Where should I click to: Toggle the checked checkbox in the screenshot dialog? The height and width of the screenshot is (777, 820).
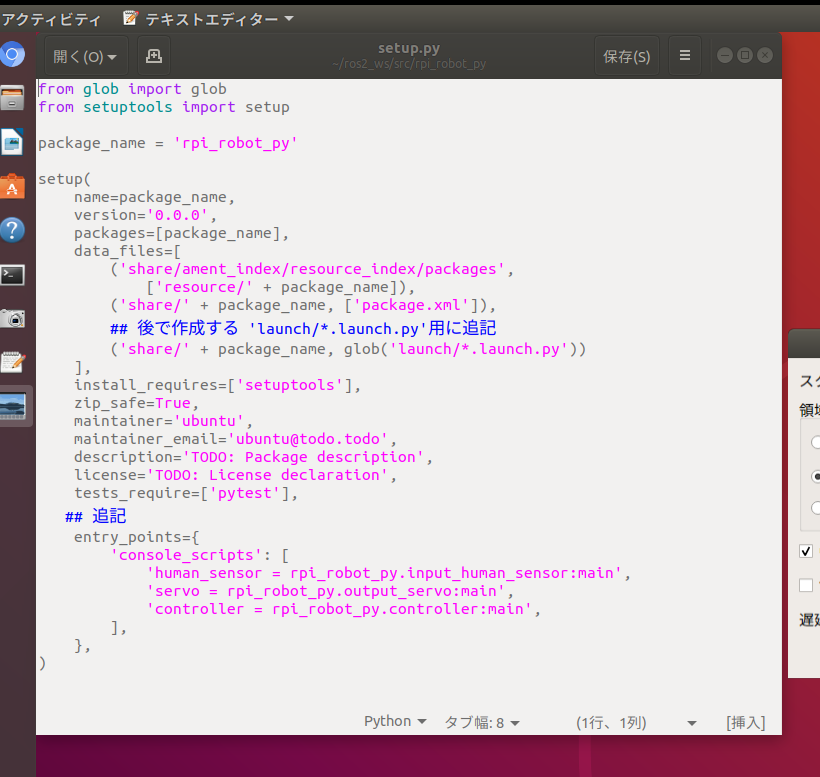(x=806, y=551)
